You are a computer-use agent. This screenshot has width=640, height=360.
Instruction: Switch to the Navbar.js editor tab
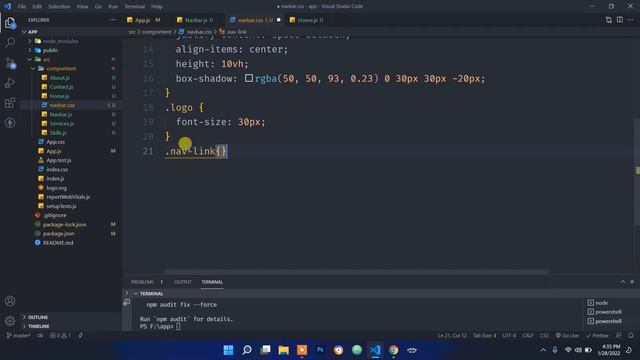coord(196,20)
